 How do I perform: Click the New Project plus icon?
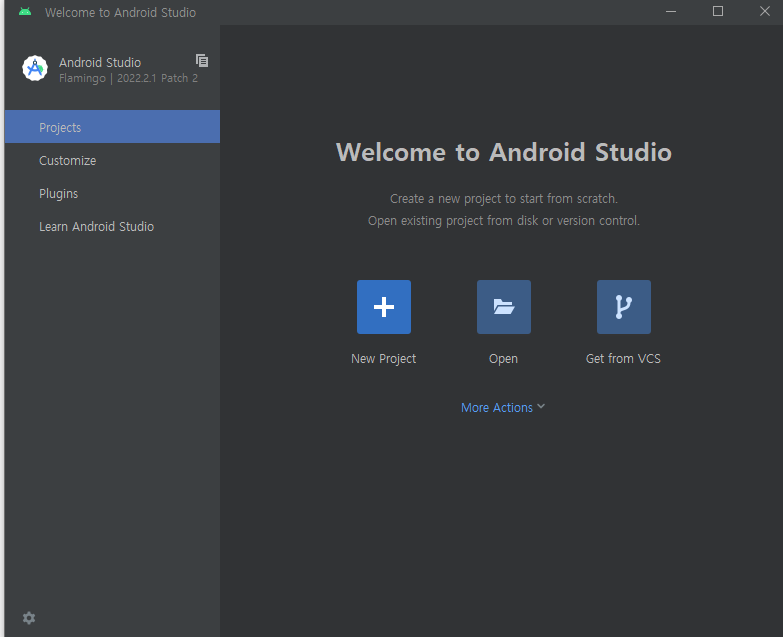point(384,307)
